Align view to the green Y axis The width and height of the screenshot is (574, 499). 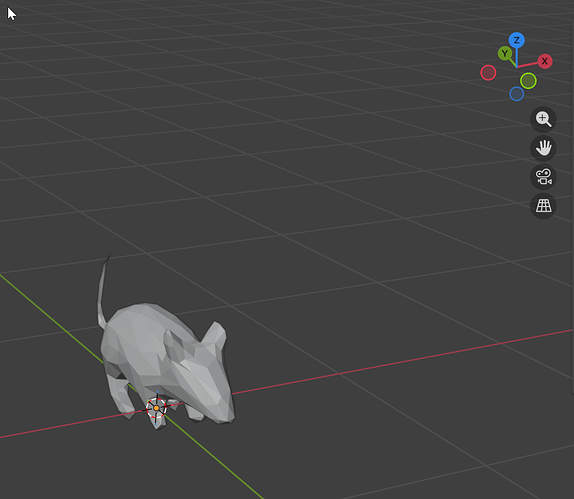pos(505,53)
